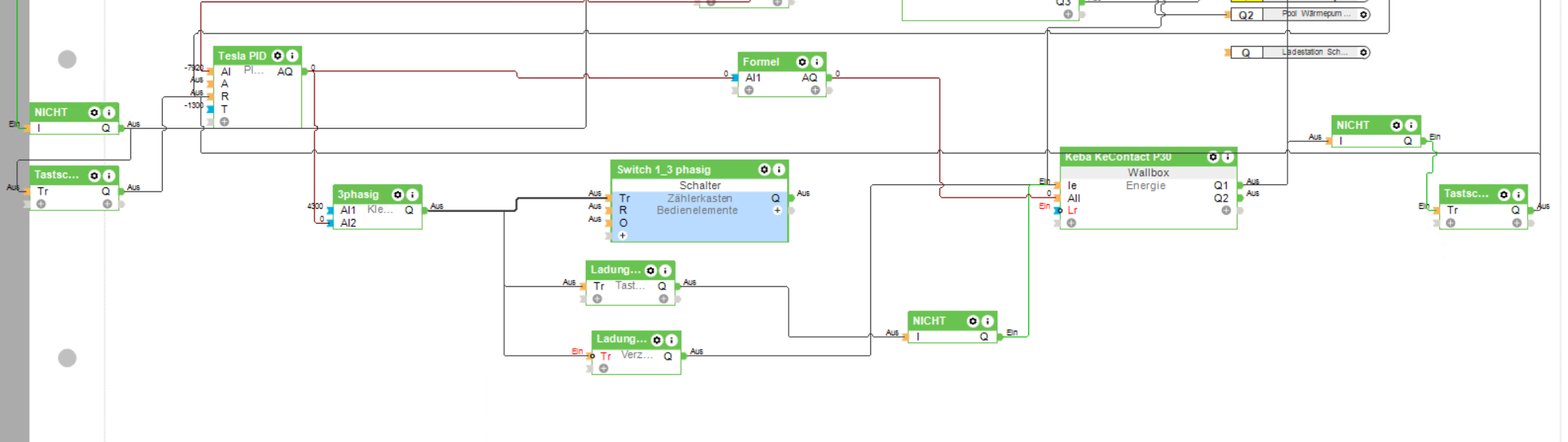1568x442 pixels.
Task: Open gear on Pool Wärmepum... Q2 connector
Action: (x=1364, y=14)
